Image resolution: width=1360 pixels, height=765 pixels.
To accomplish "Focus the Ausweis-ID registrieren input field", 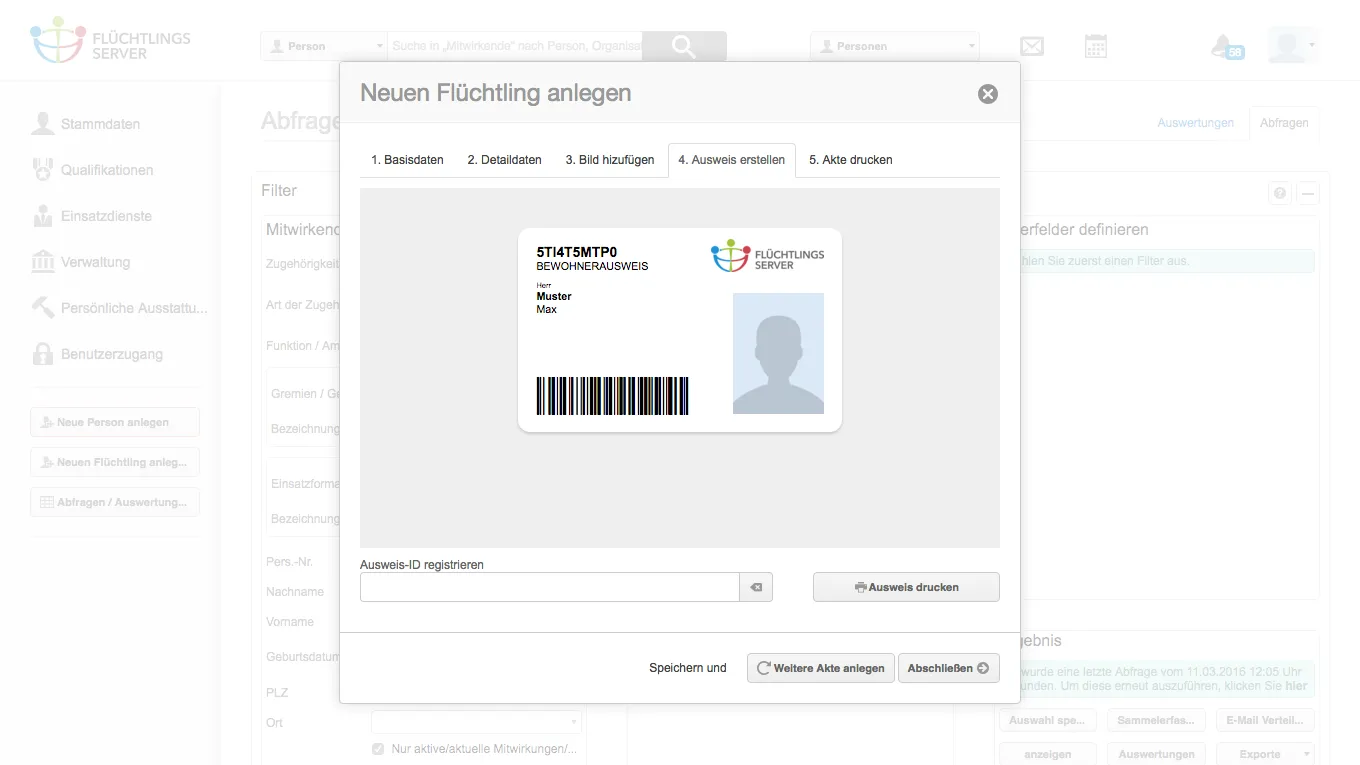I will (x=550, y=587).
